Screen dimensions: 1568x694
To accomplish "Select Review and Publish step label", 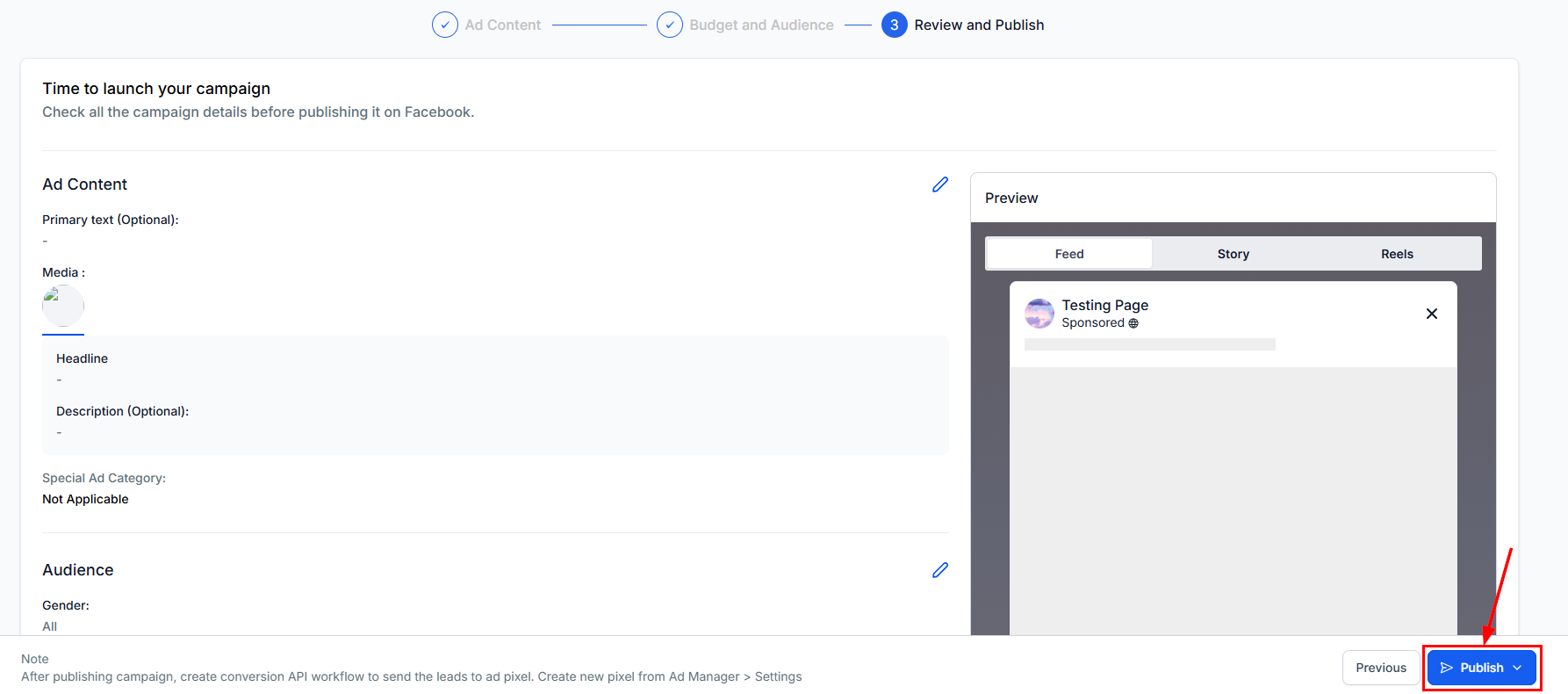I will [x=979, y=25].
